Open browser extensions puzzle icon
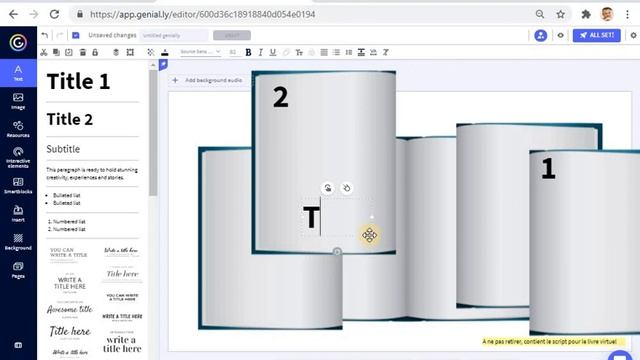 tap(586, 14)
